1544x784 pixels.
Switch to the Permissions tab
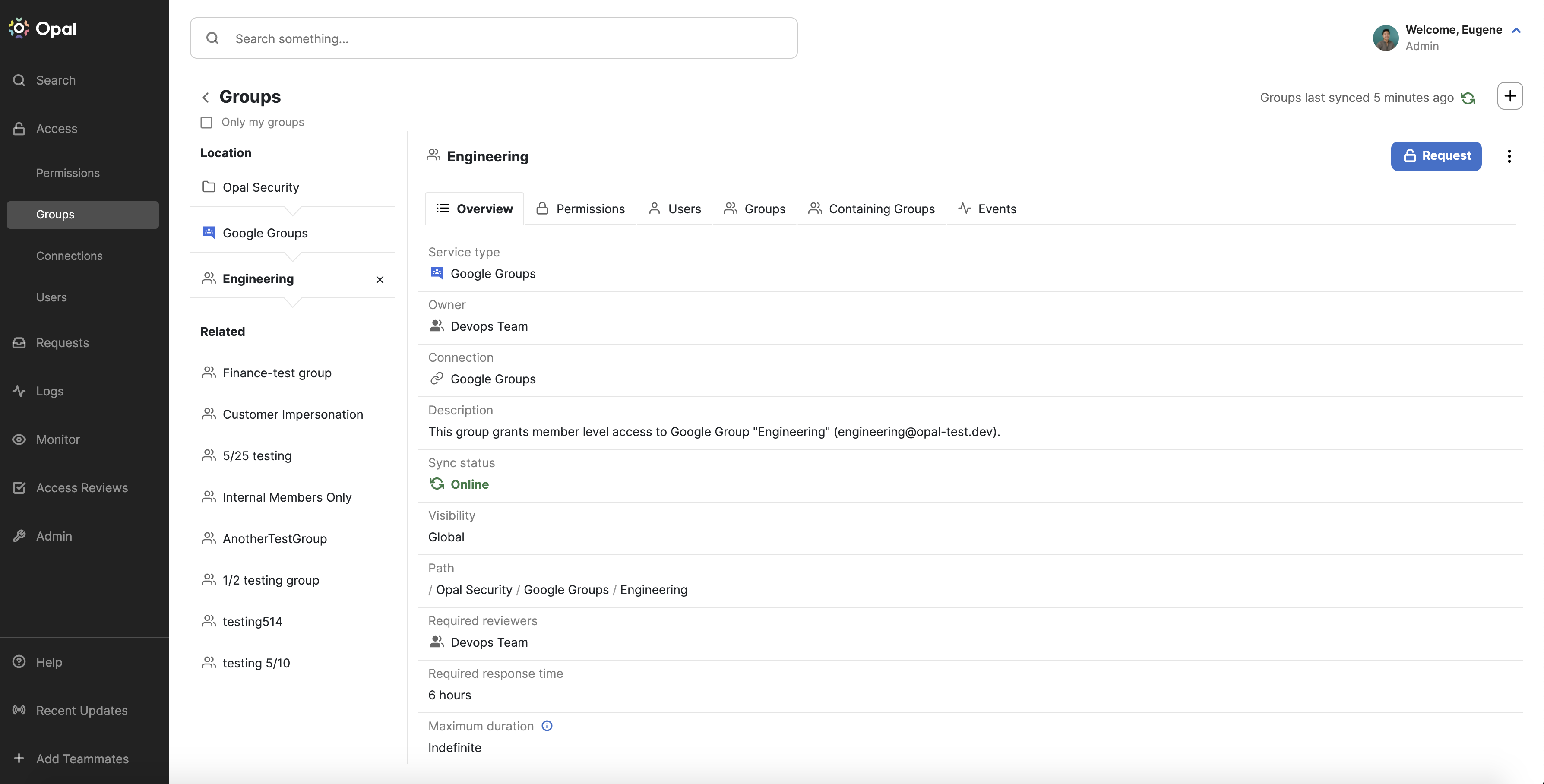point(580,209)
